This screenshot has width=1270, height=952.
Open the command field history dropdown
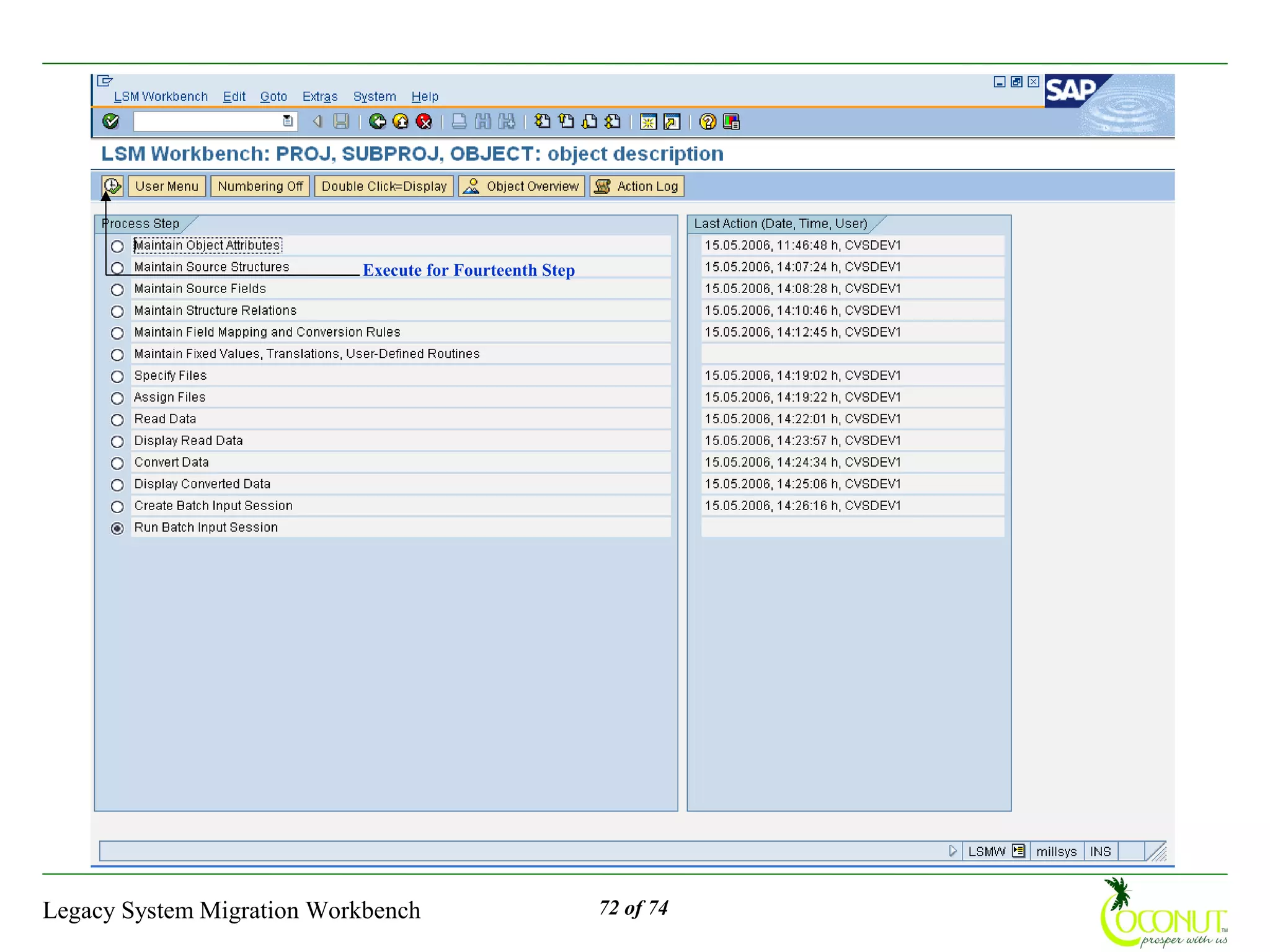(x=288, y=121)
